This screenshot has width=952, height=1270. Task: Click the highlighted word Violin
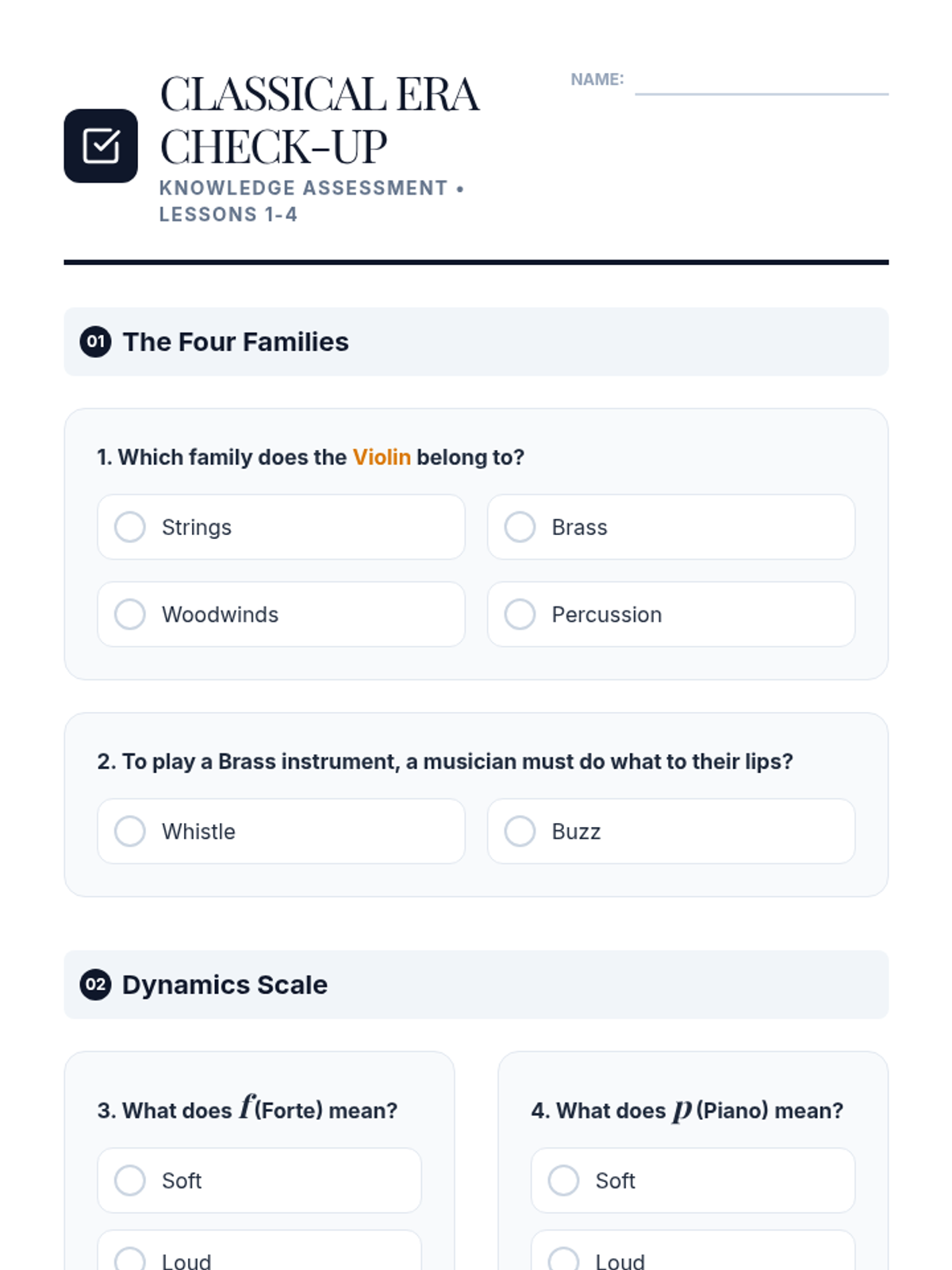coord(382,457)
